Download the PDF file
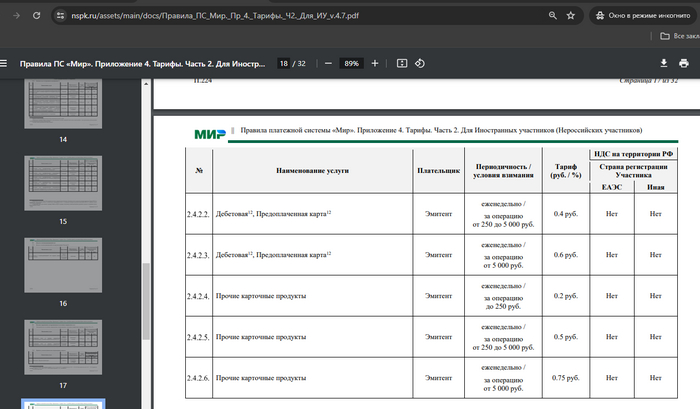700x409 pixels. [663, 63]
